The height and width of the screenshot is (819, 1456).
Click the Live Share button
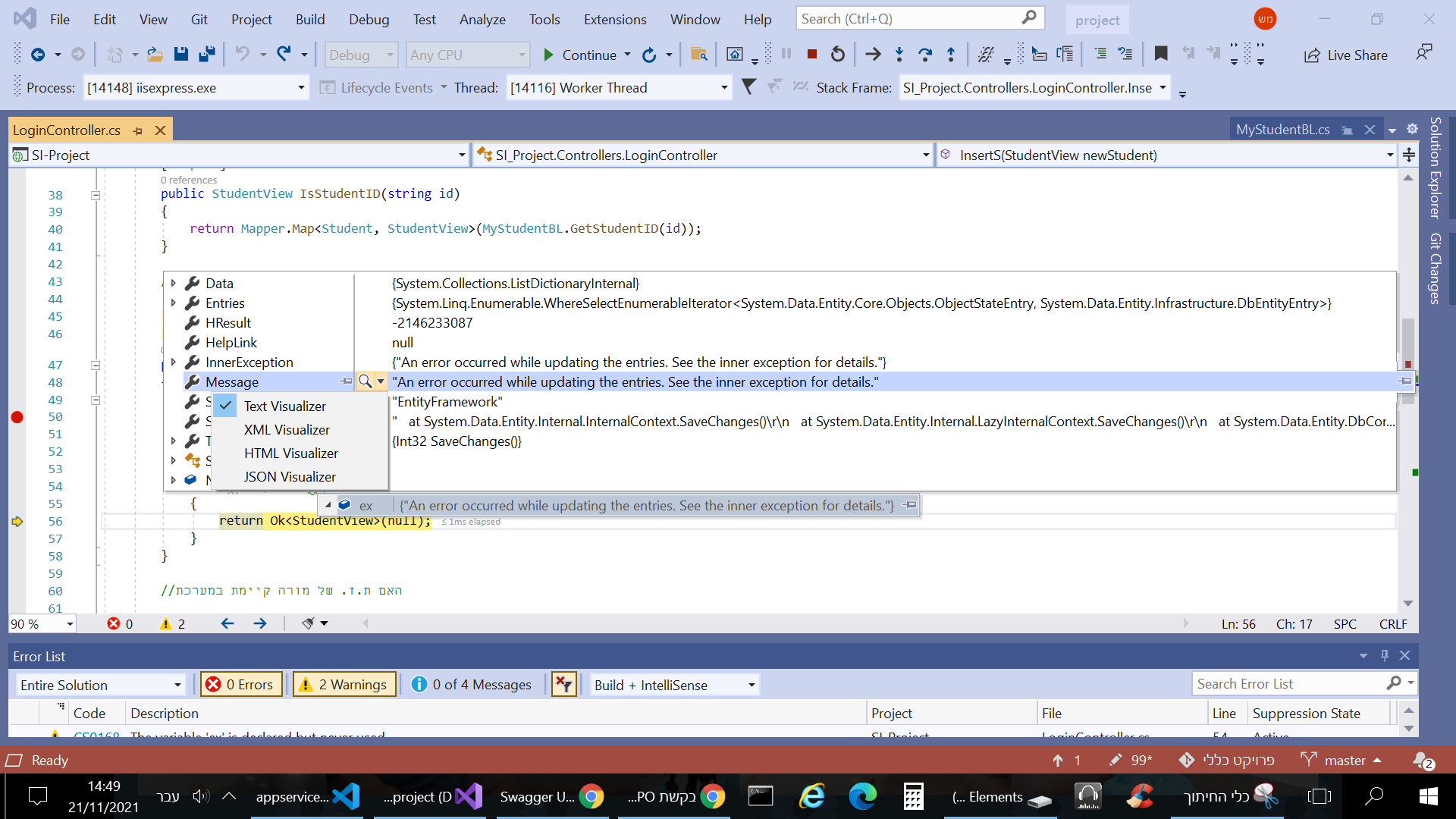pyautogui.click(x=1346, y=55)
